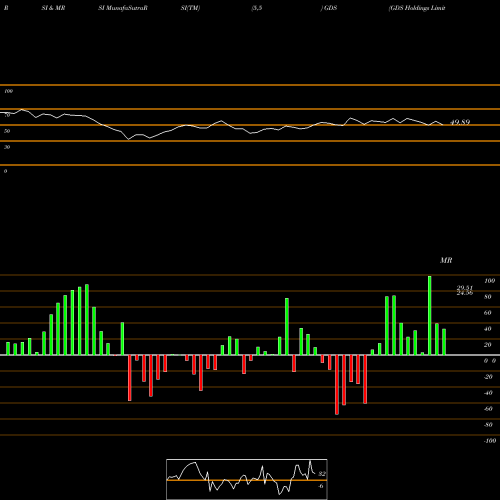Image resolution: width=500 pixels, height=500 pixels.
Task: Open the mini overview chart thumbnail
Action: click(x=247, y=479)
